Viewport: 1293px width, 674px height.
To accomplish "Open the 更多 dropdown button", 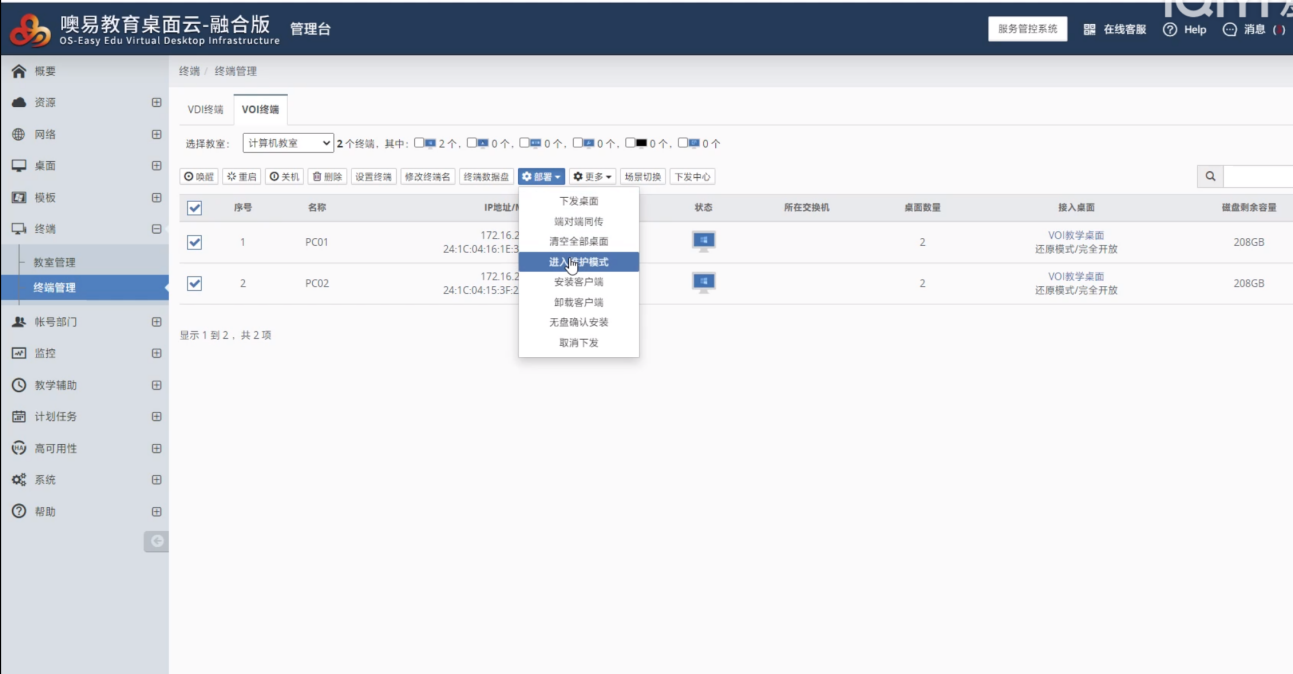I will (592, 177).
